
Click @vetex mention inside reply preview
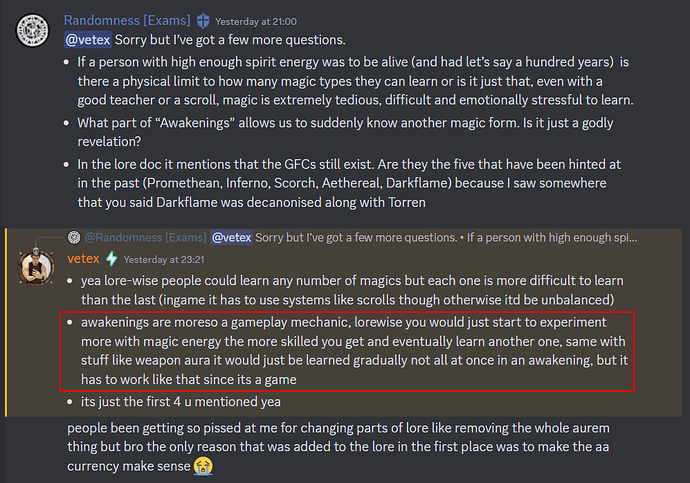click(231, 238)
